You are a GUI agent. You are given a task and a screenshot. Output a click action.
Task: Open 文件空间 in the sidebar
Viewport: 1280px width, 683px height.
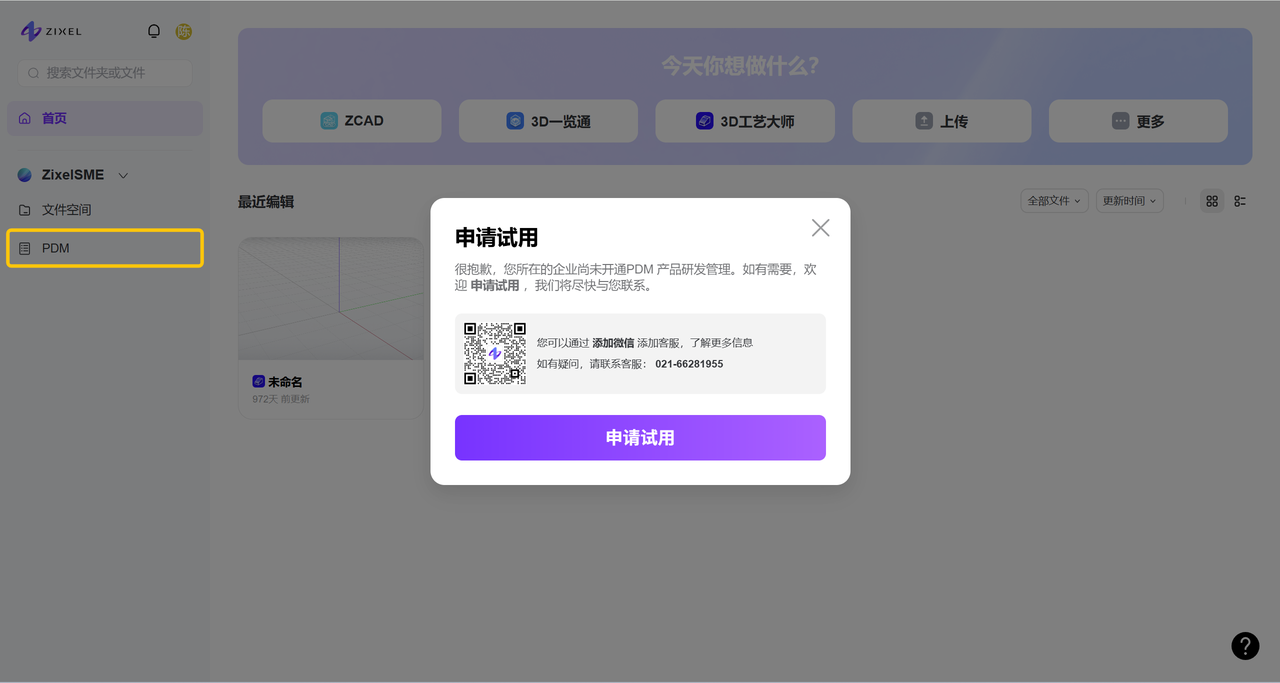(x=105, y=210)
